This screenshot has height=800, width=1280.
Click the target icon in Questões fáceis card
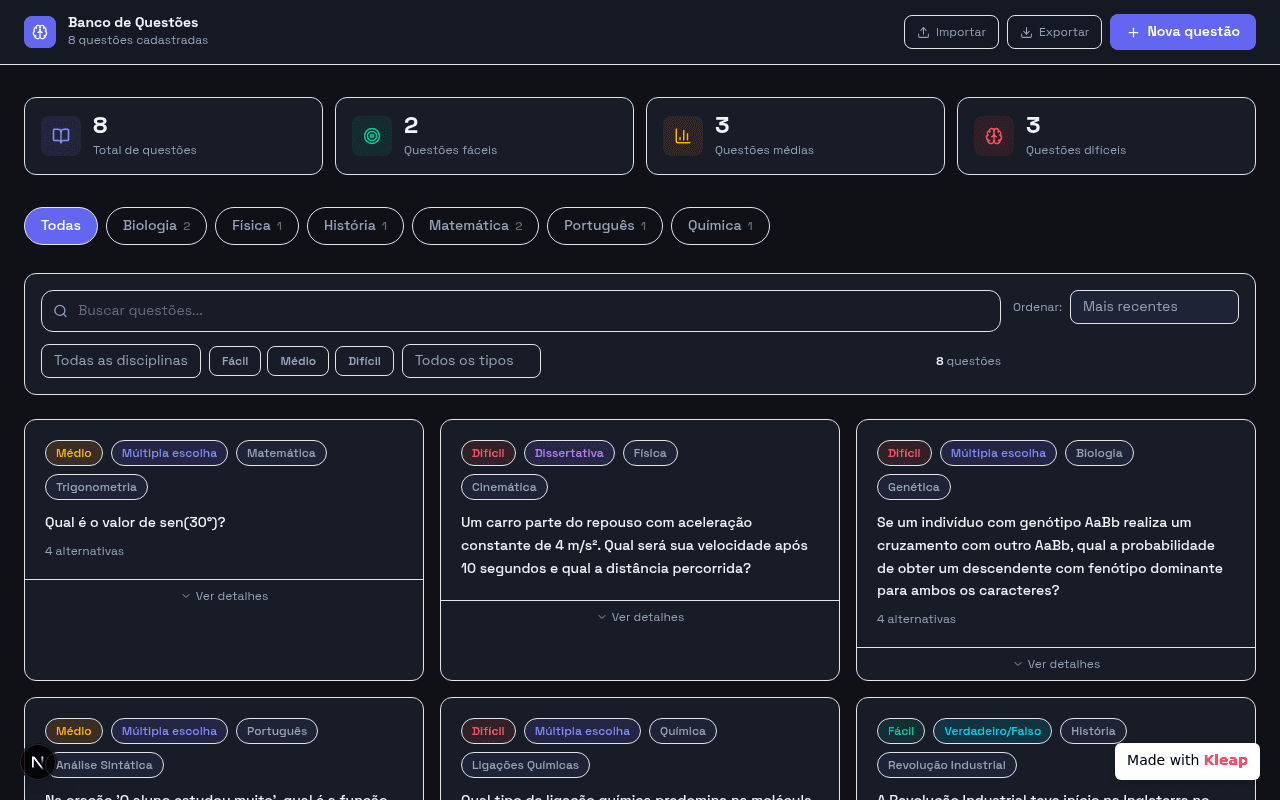(x=372, y=136)
